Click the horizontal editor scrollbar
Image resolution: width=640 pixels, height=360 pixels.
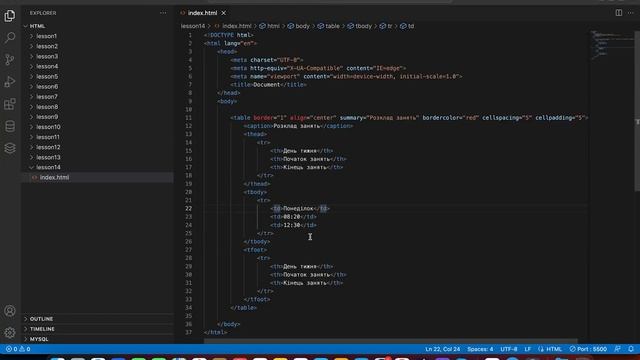click(x=391, y=341)
